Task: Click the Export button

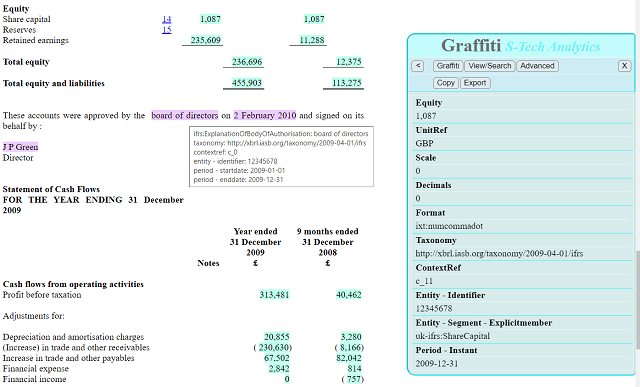Action: tap(475, 83)
